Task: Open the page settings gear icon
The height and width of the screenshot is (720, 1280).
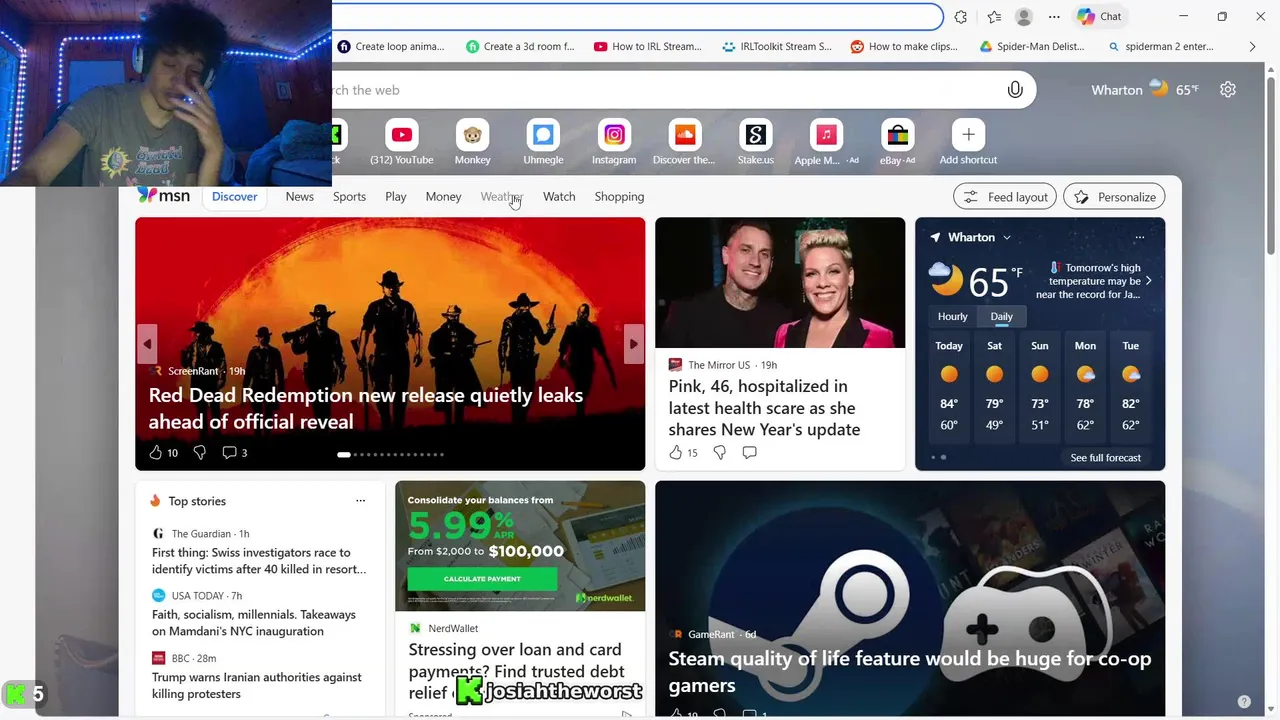Action: (x=1228, y=90)
